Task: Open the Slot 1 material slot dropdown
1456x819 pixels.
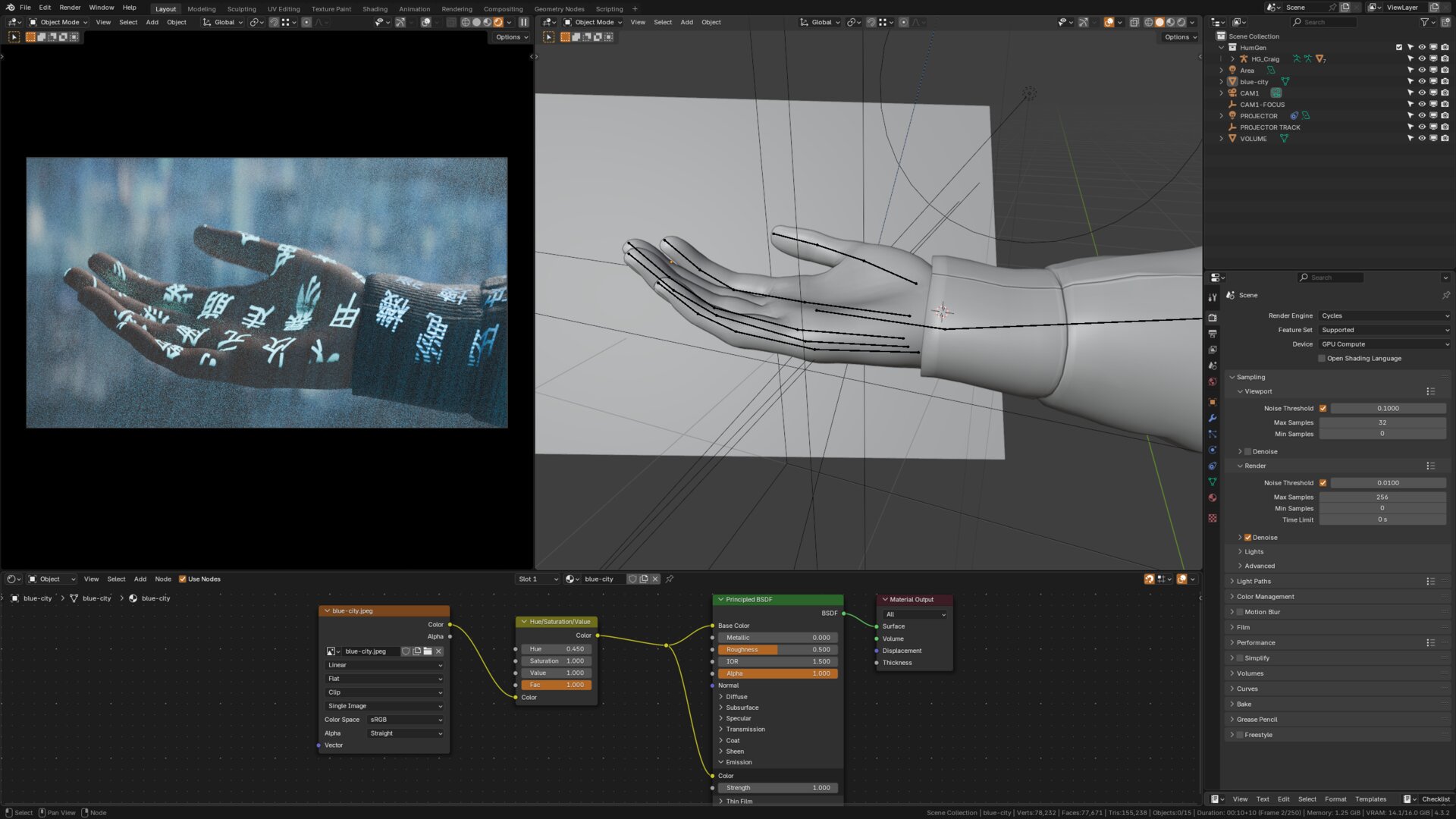Action: [537, 579]
